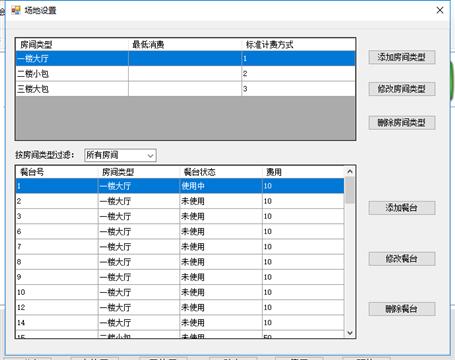Click the 修改餐台 button
The width and height of the screenshot is (455, 360).
tap(402, 259)
